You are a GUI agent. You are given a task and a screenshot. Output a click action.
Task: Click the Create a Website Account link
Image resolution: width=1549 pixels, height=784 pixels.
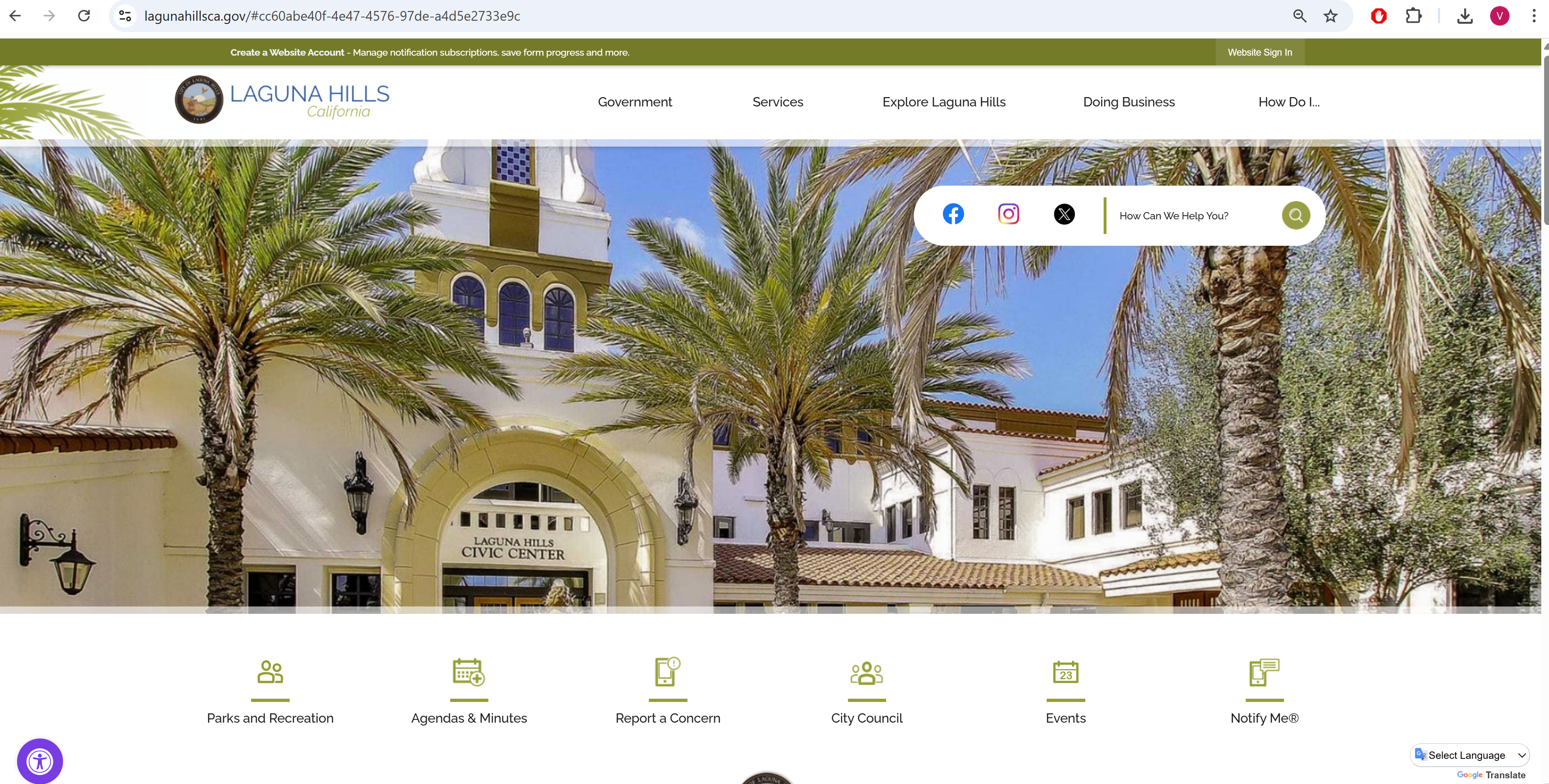[287, 52]
